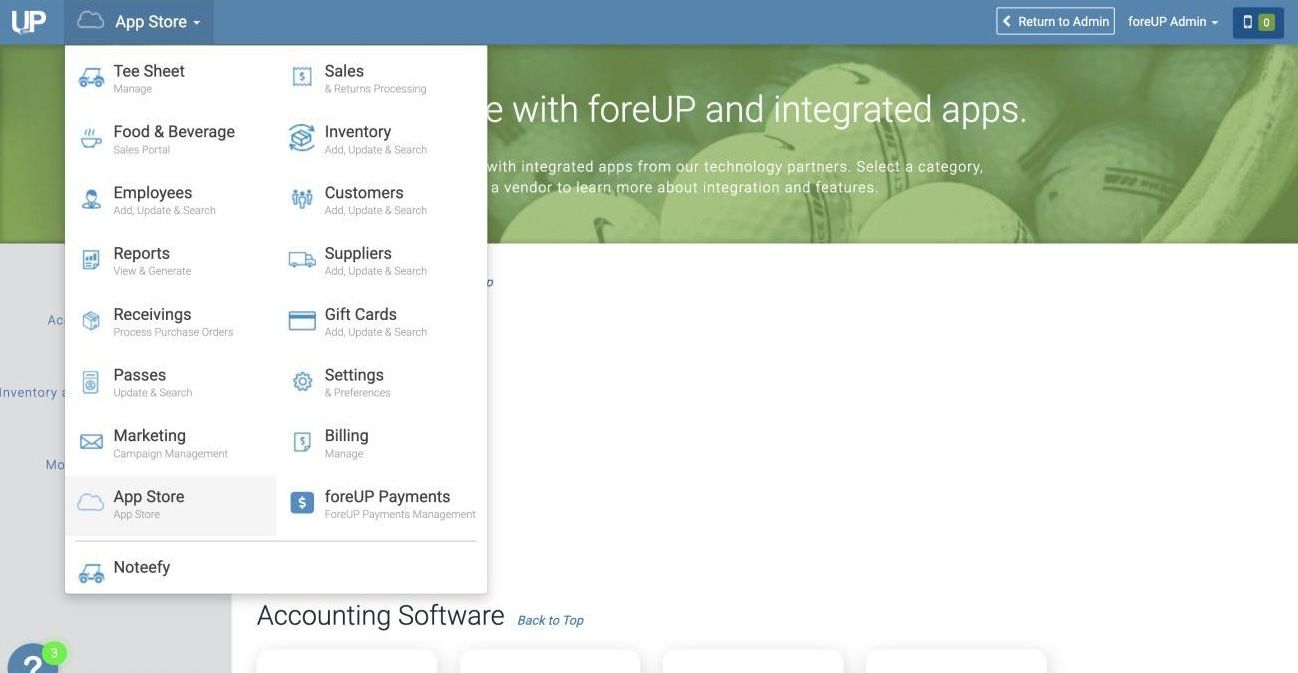Collapse the App Store dropdown in header
Screen dimensions: 1298x673
pyautogui.click(x=139, y=22)
